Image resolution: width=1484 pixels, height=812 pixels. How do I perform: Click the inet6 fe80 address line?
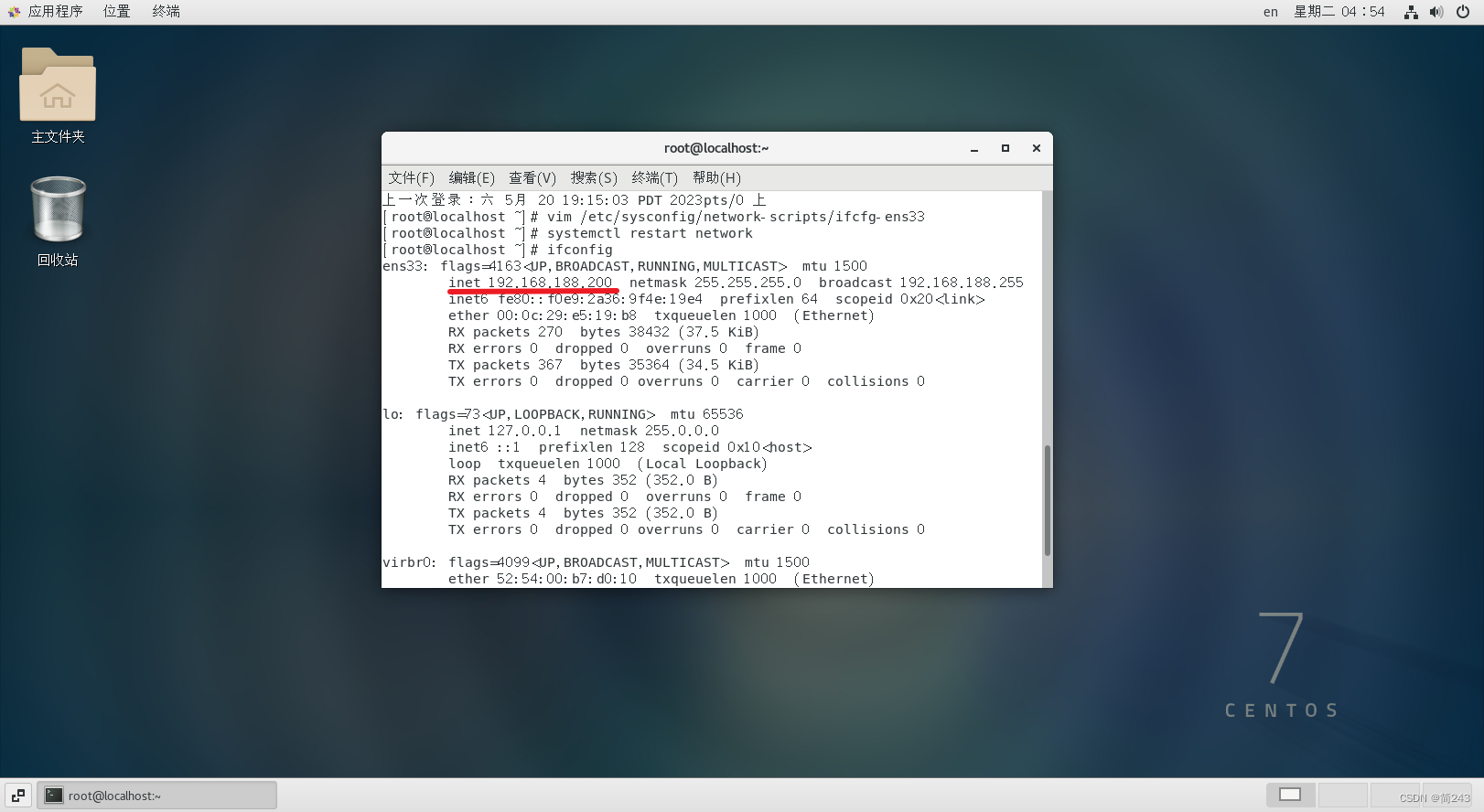point(716,299)
